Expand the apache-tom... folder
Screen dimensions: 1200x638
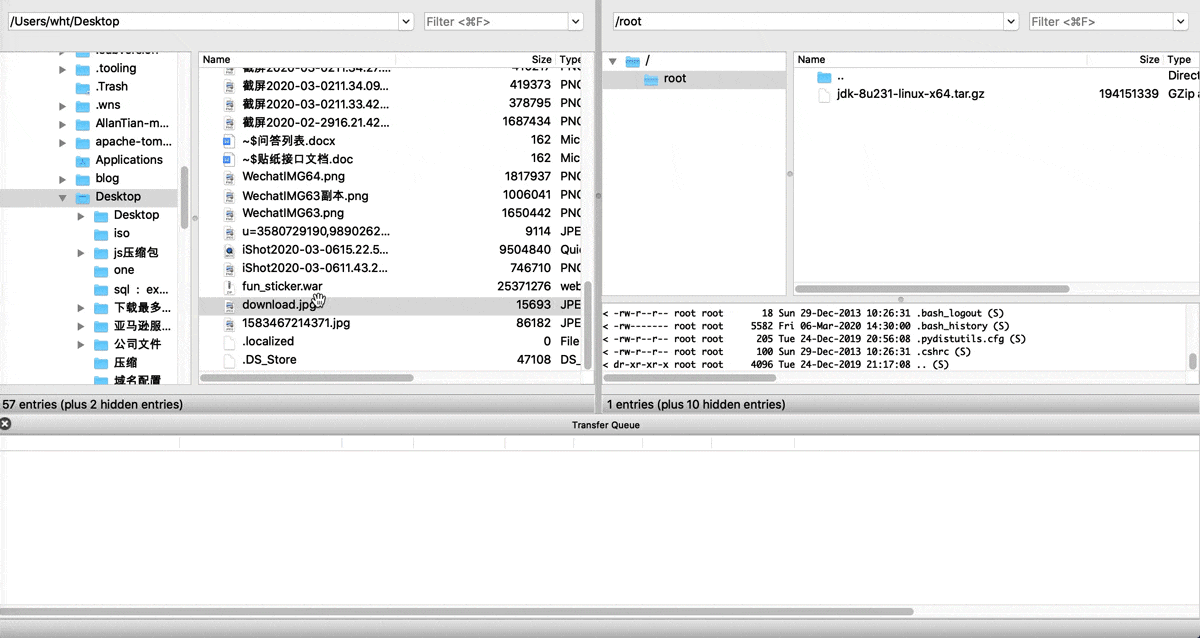tap(63, 142)
